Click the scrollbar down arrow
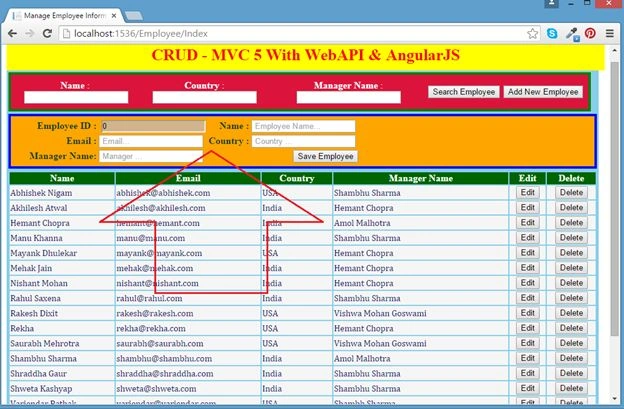624x409 pixels. click(x=615, y=398)
